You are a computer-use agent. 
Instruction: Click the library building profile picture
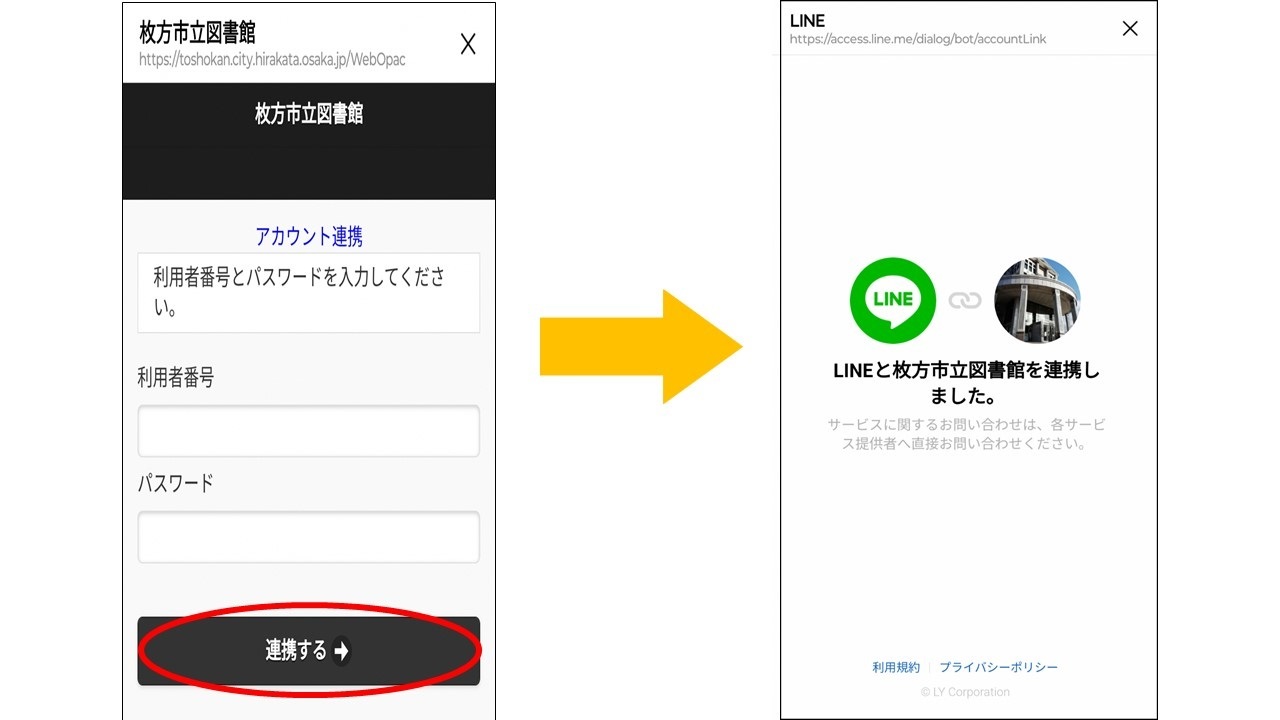[x=1038, y=300]
